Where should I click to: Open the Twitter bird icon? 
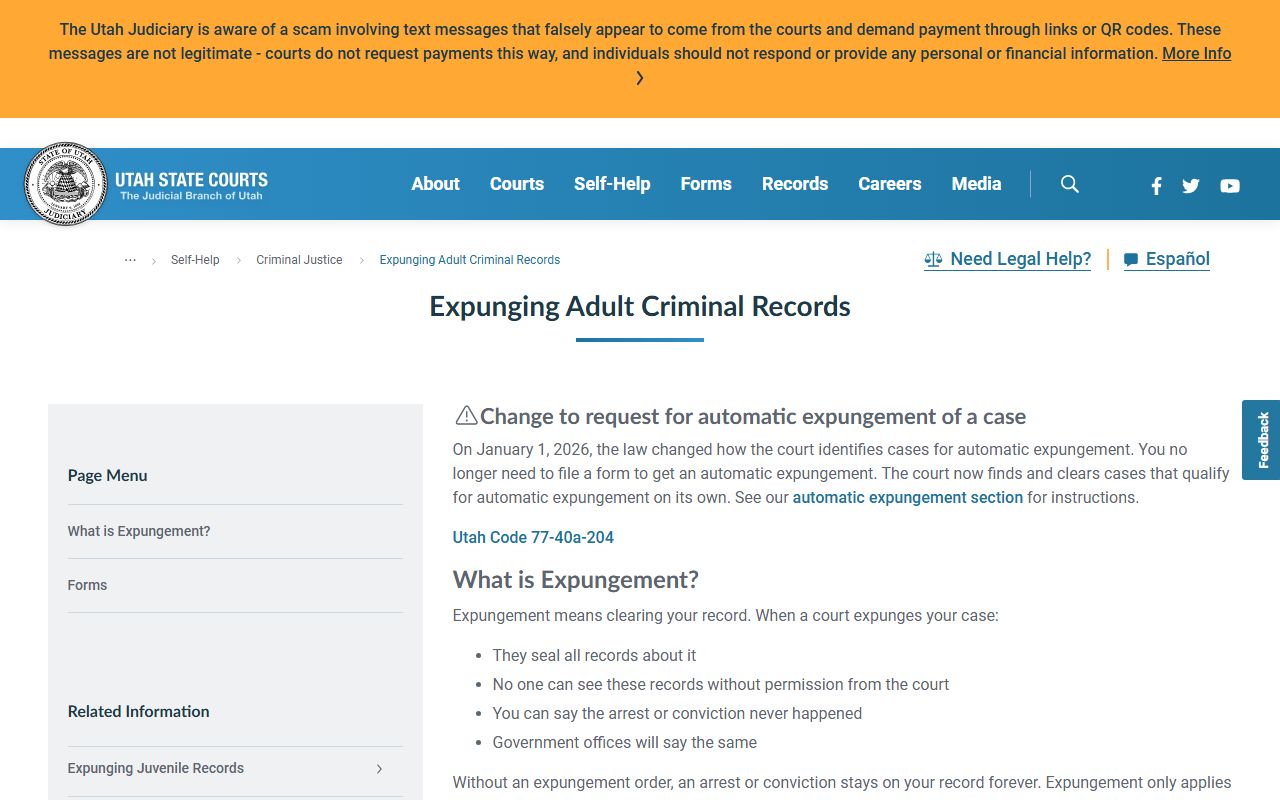pos(1191,185)
